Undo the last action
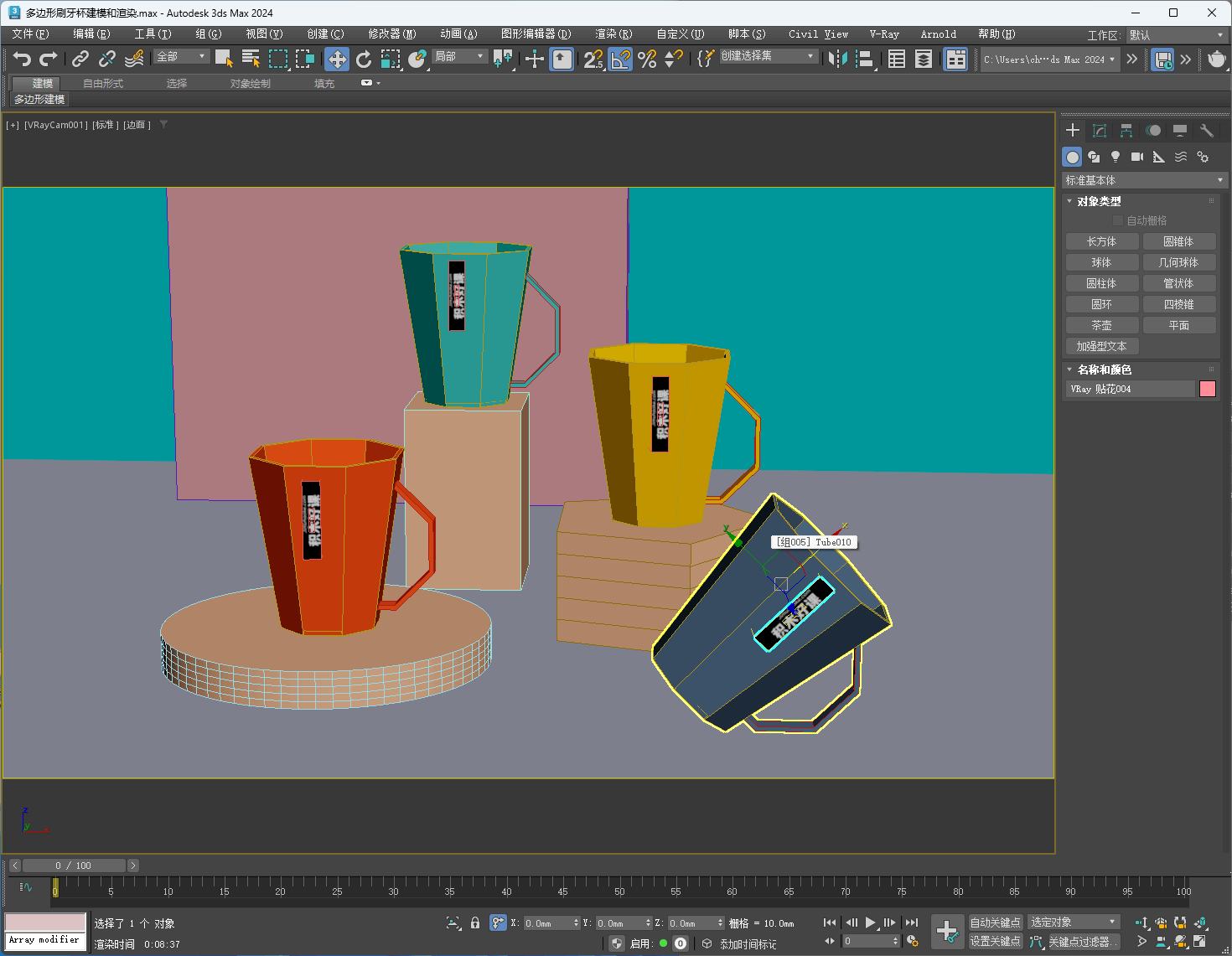This screenshot has width=1232, height=956. [x=22, y=59]
